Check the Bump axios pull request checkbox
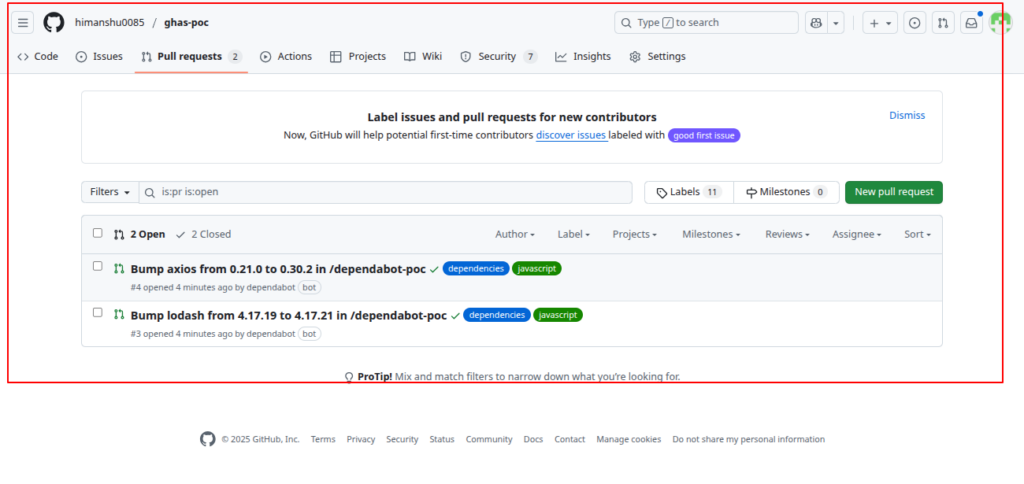This screenshot has height=484, width=1024. pyautogui.click(x=98, y=266)
